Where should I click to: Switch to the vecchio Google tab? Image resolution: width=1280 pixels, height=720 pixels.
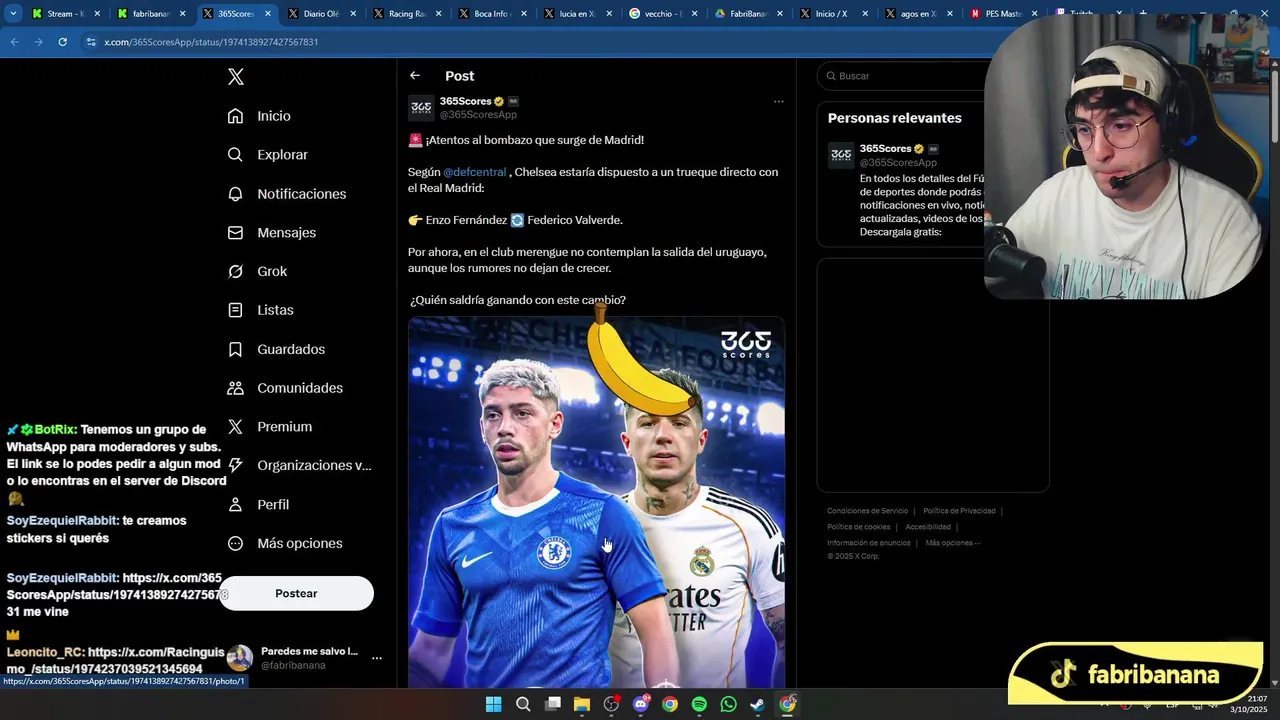click(662, 14)
